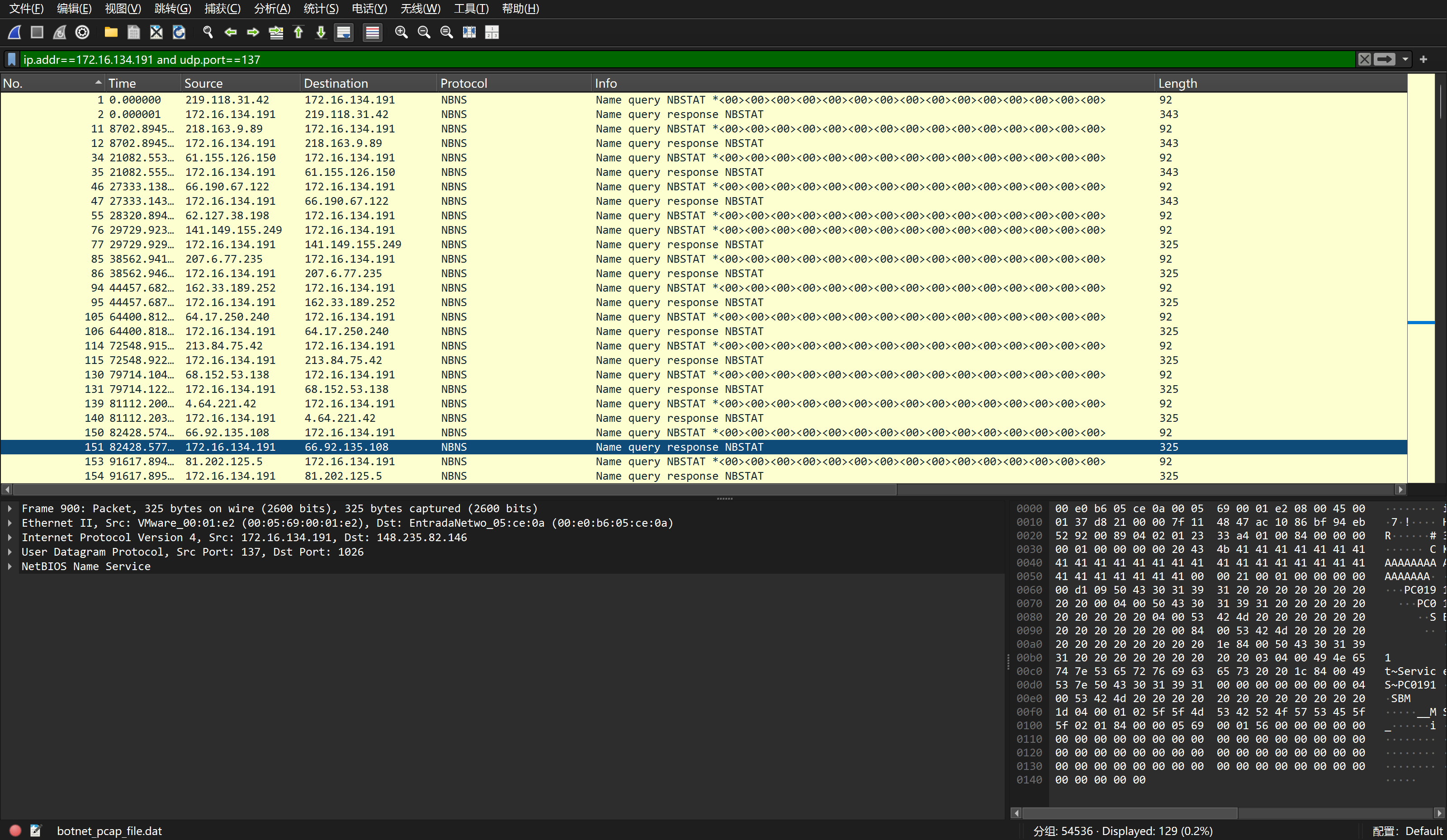This screenshot has height=840, width=1447.
Task: Click the go to first packet arrow
Action: (x=298, y=32)
